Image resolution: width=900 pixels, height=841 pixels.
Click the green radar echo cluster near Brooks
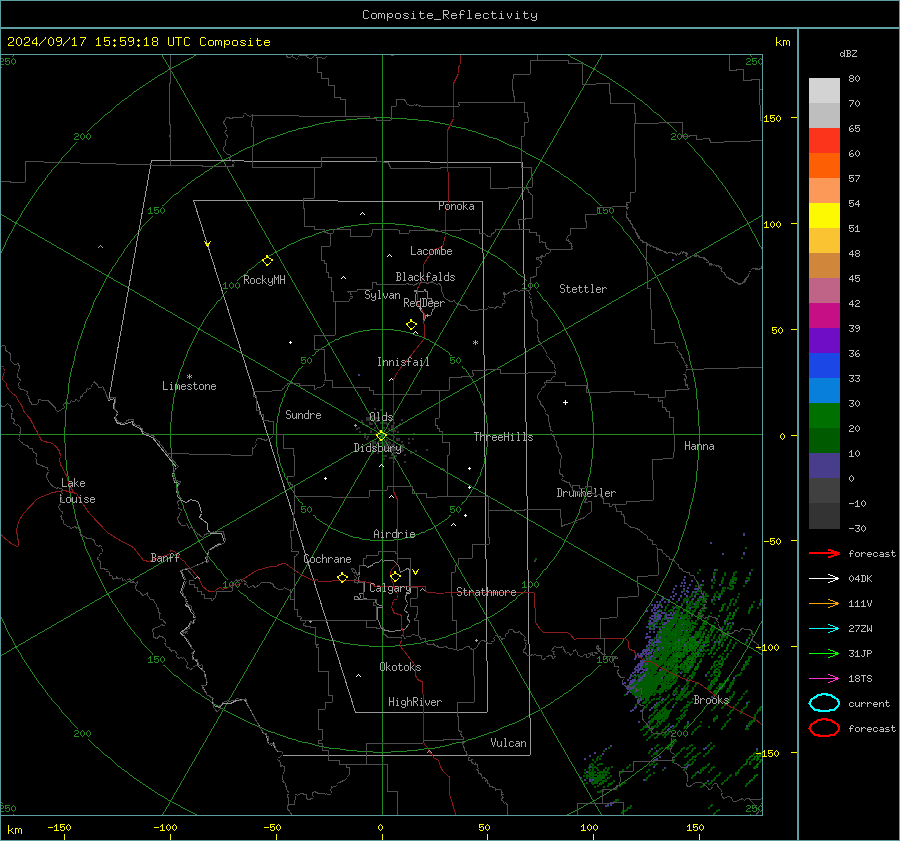coord(672,646)
